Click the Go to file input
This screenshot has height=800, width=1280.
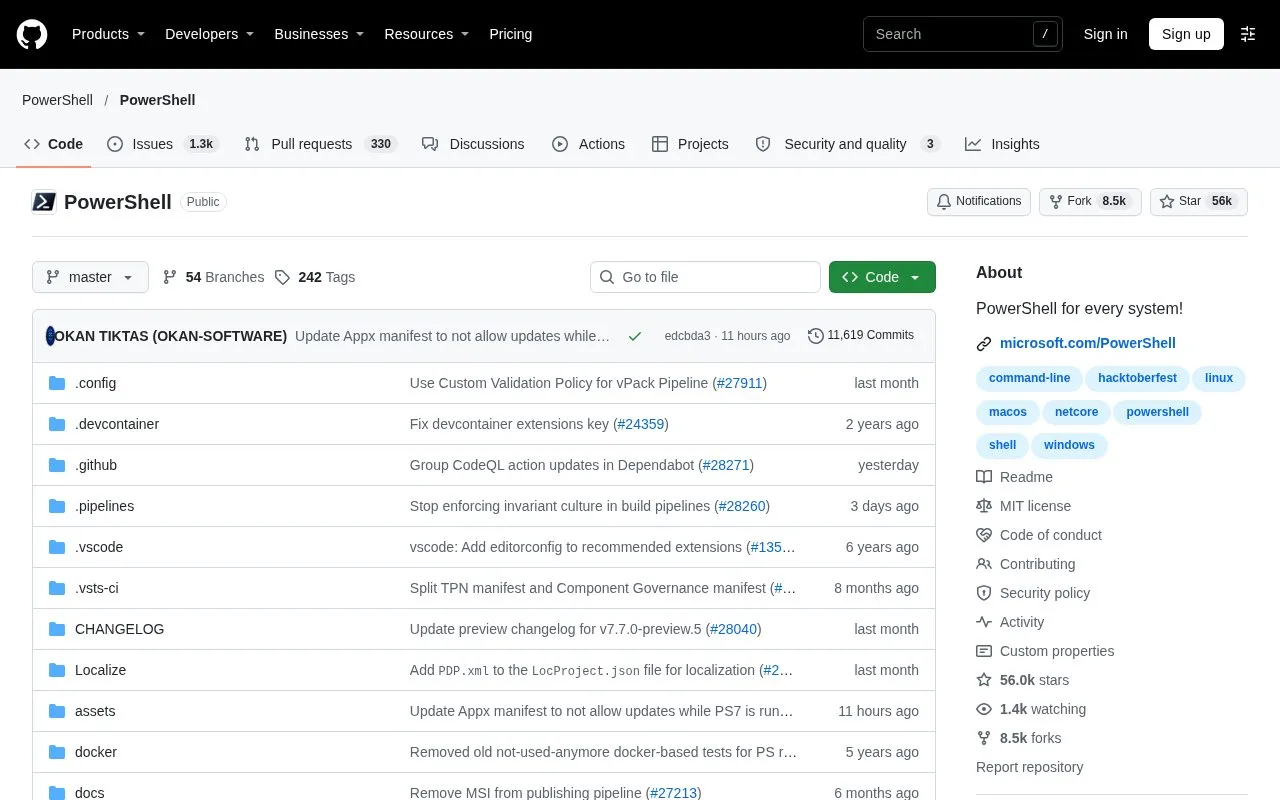point(705,277)
